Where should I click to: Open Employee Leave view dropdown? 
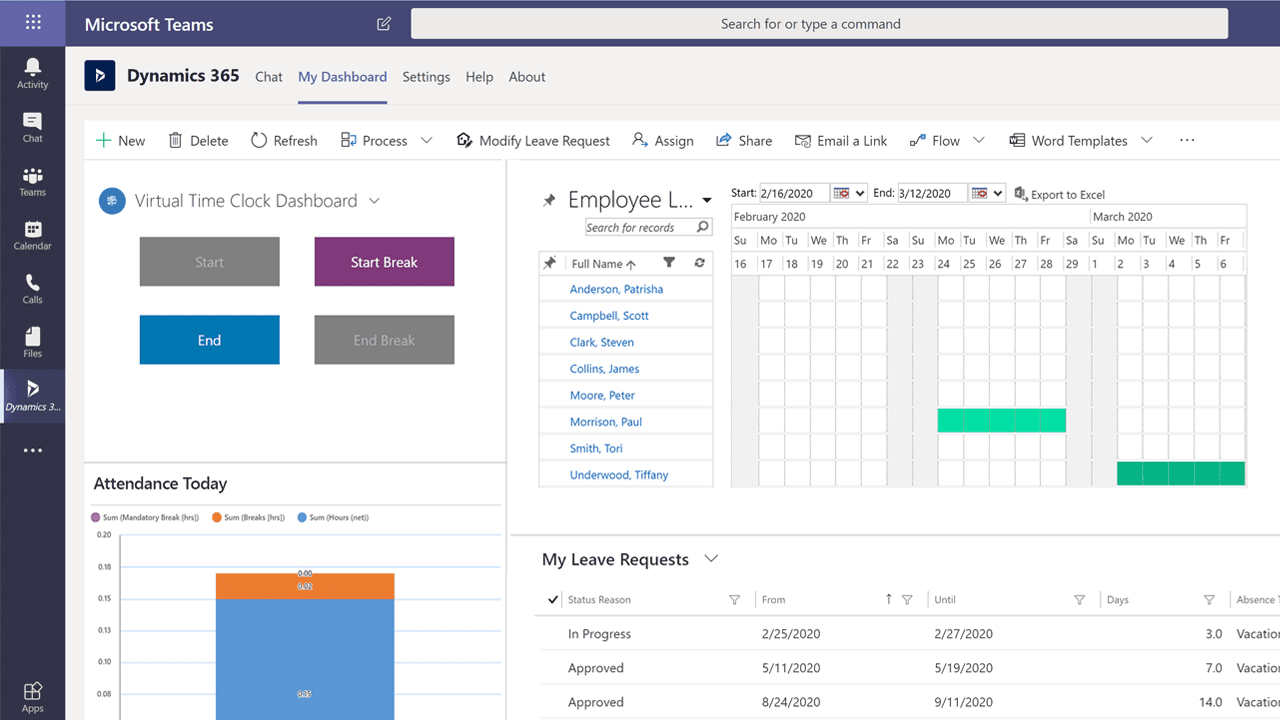click(x=707, y=201)
